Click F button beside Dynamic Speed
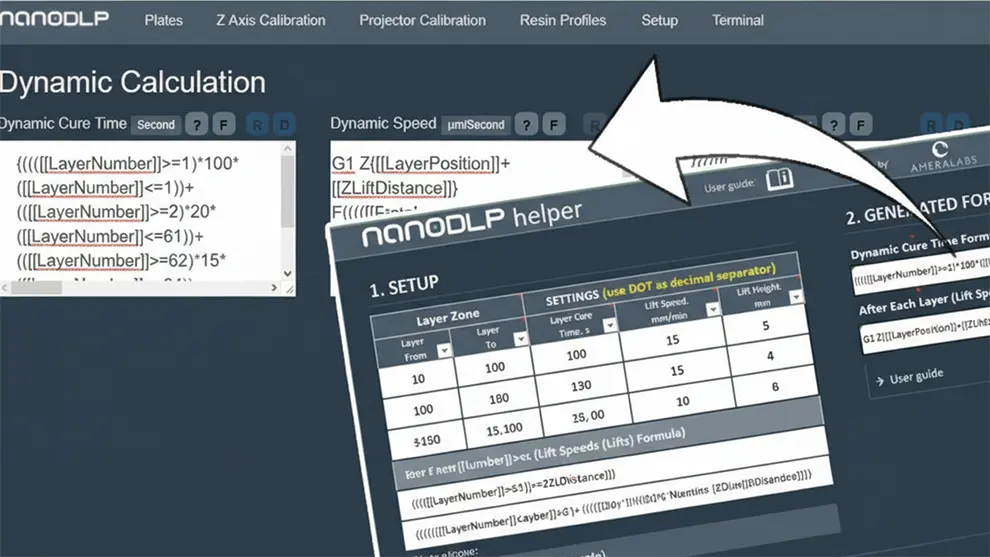The image size is (990, 557). click(x=553, y=125)
